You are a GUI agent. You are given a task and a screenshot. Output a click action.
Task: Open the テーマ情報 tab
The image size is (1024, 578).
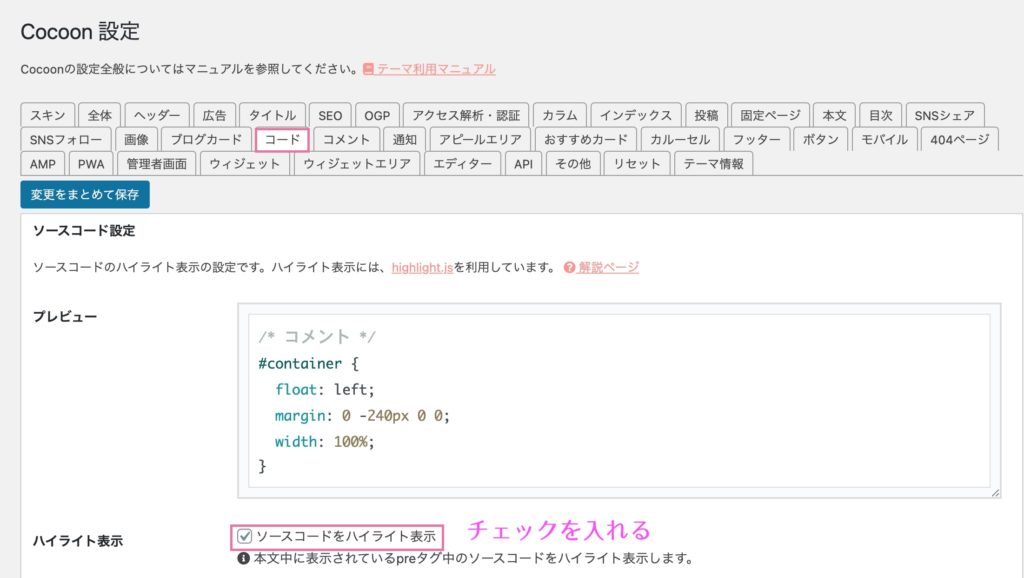(x=713, y=163)
